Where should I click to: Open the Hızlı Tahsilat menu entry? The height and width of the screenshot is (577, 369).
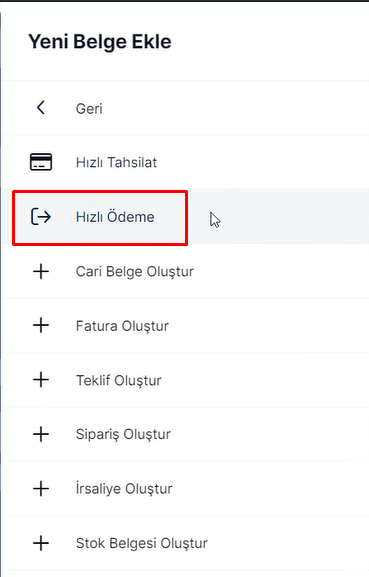click(116, 162)
